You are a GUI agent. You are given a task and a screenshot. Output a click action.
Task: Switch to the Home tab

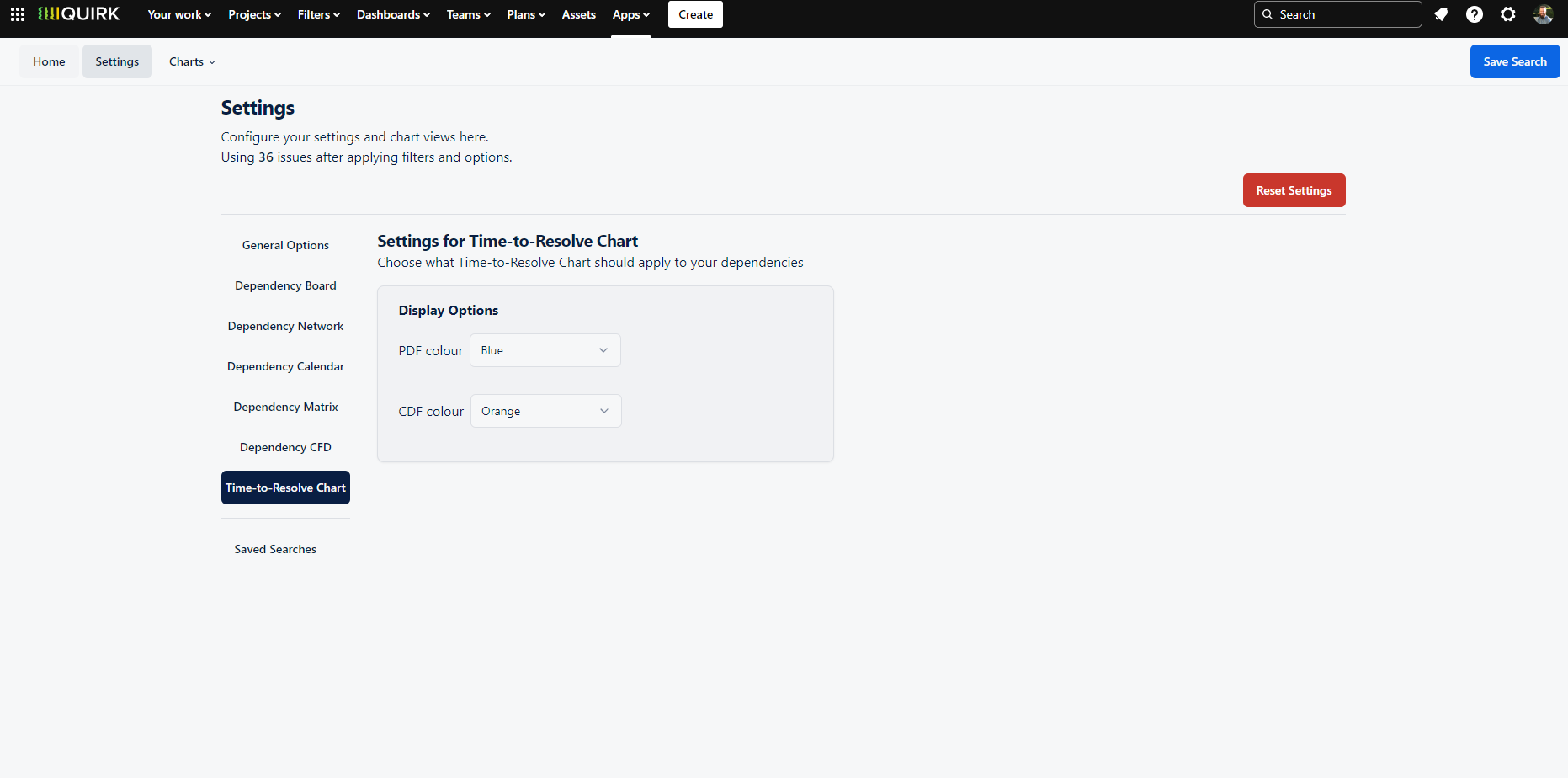[x=49, y=61]
